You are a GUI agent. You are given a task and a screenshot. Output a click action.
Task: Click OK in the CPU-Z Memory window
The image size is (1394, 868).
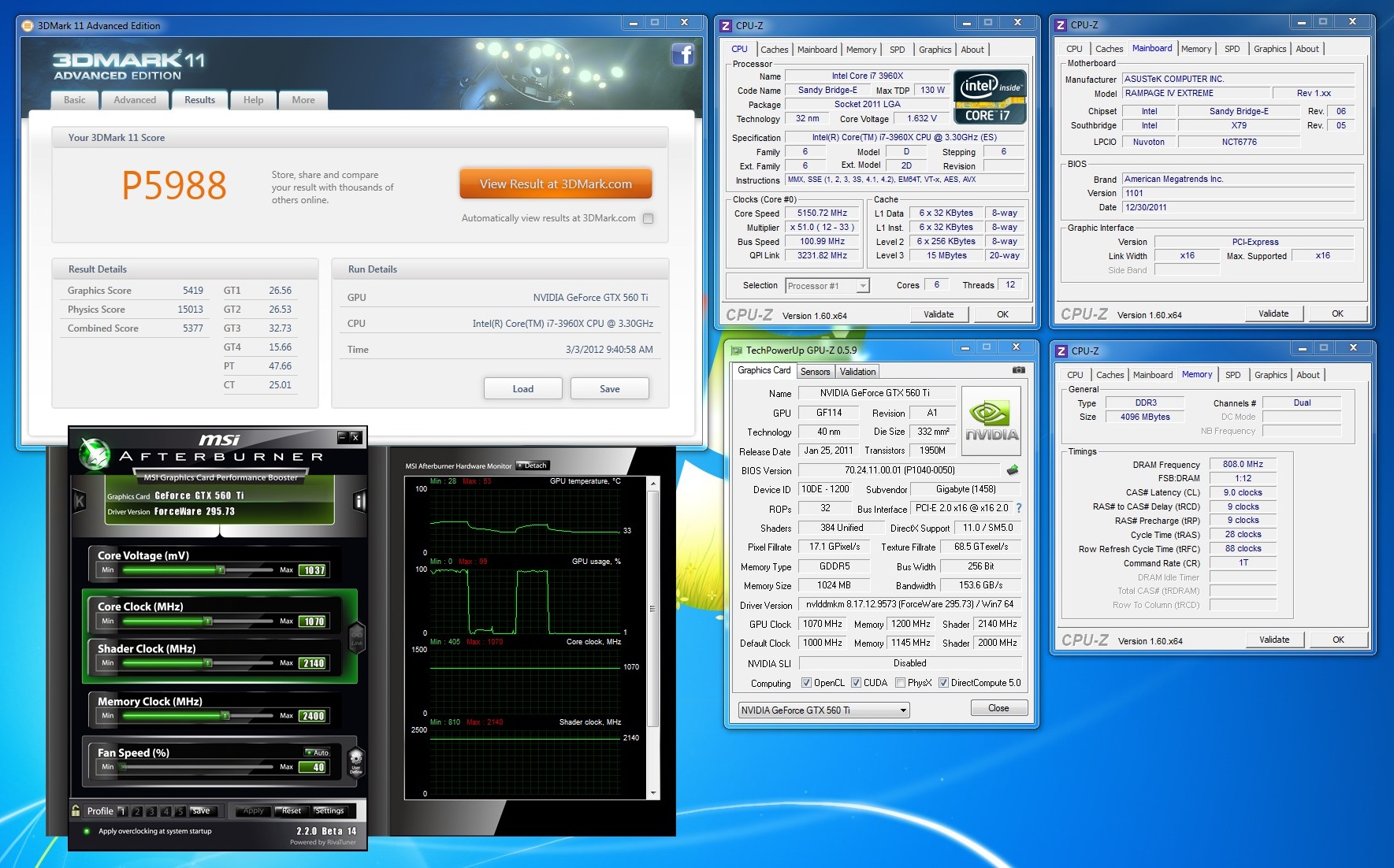point(1338,640)
